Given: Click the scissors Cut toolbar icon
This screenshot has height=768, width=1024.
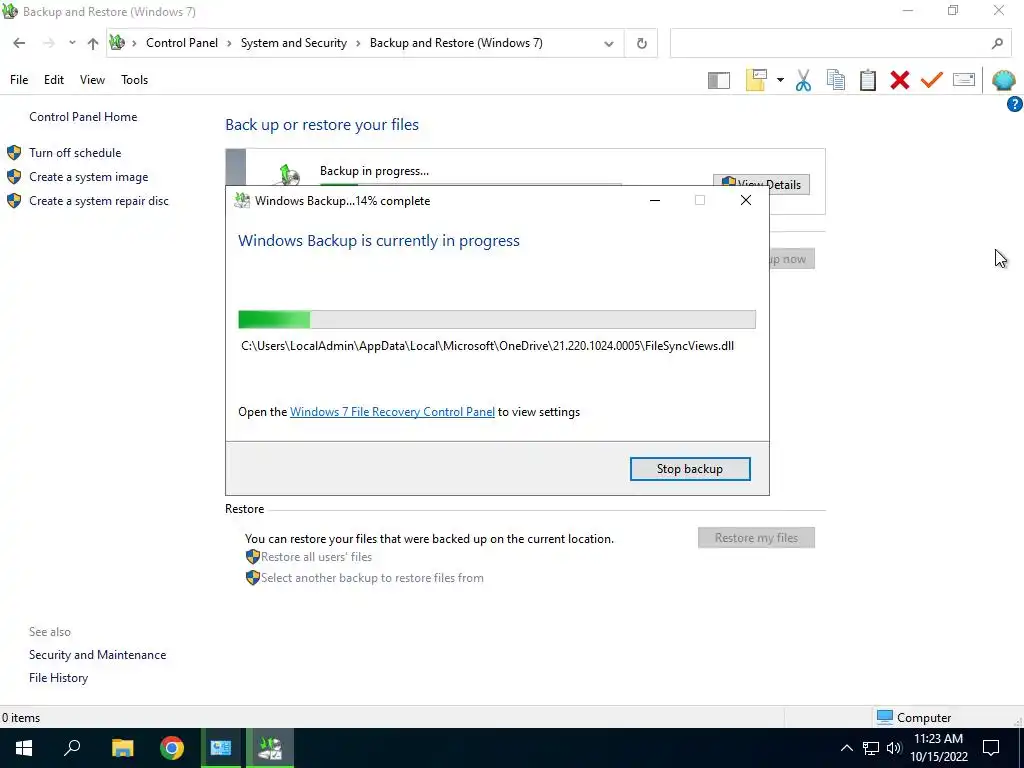Looking at the screenshot, I should (x=803, y=80).
